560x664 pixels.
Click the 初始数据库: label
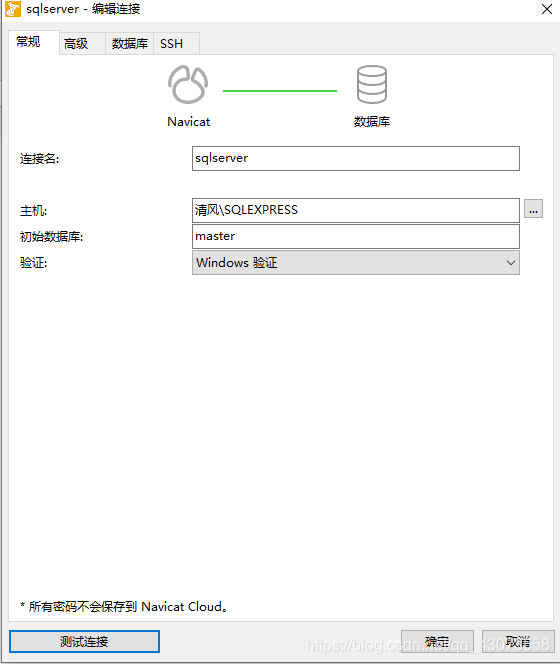51,237
